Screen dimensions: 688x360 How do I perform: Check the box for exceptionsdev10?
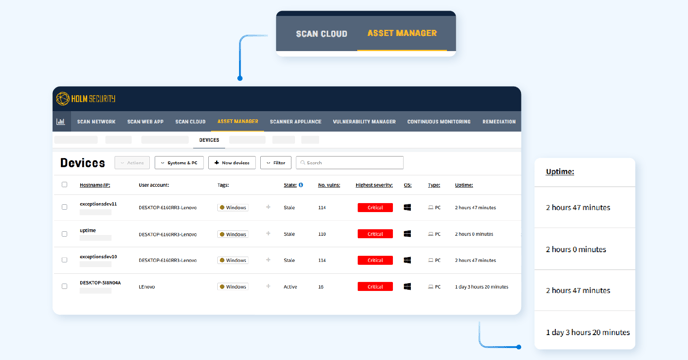point(64,260)
